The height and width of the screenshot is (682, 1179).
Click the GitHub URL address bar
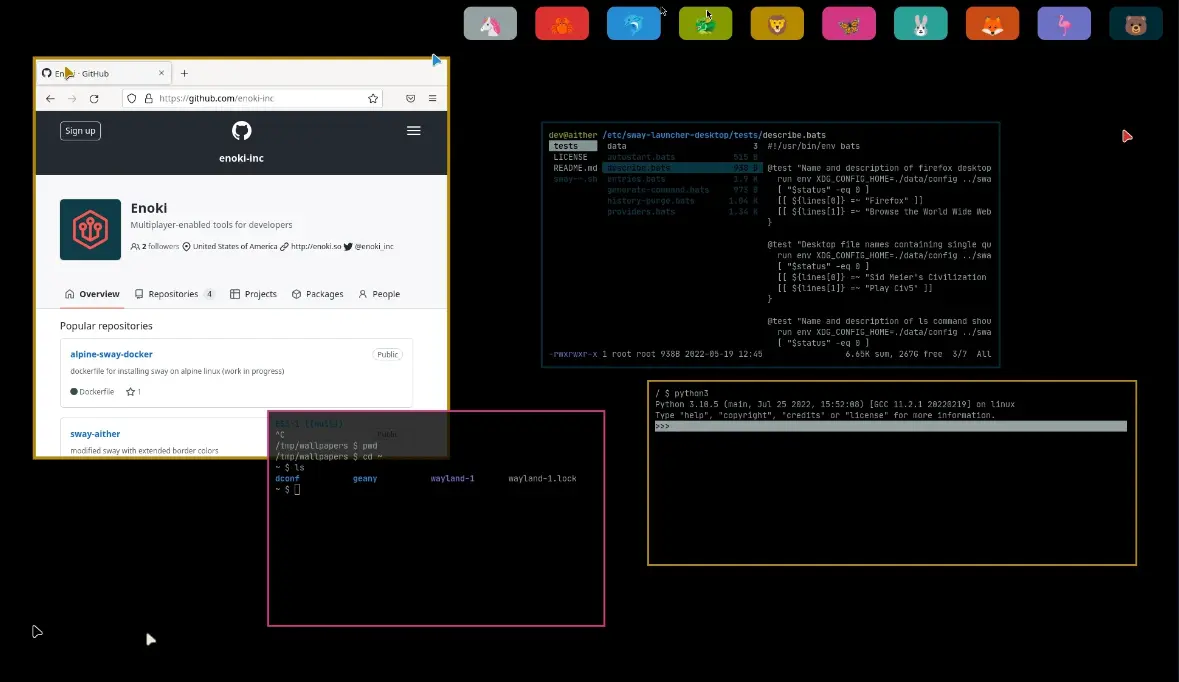click(x=250, y=99)
